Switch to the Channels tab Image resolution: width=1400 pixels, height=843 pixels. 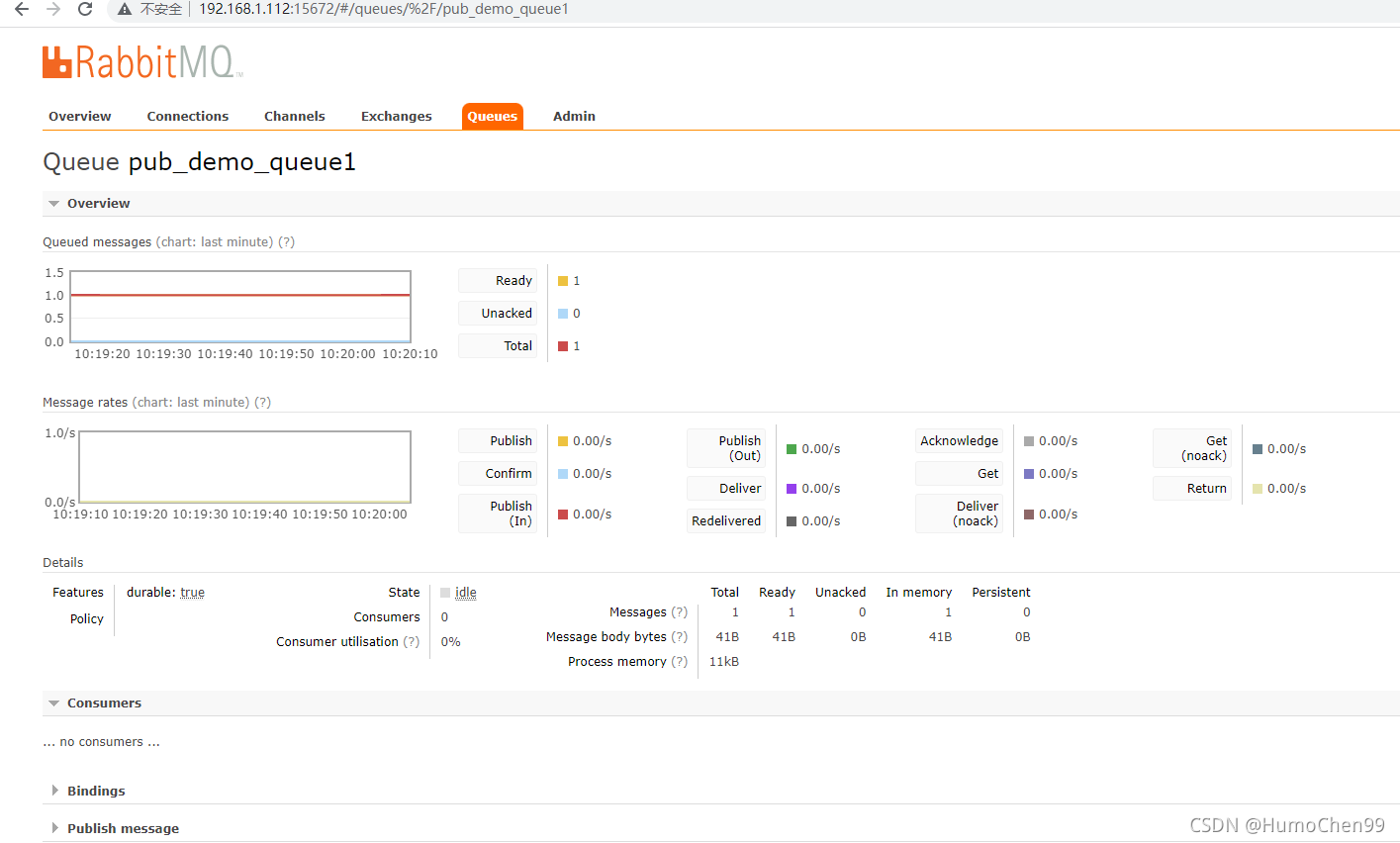pos(295,116)
